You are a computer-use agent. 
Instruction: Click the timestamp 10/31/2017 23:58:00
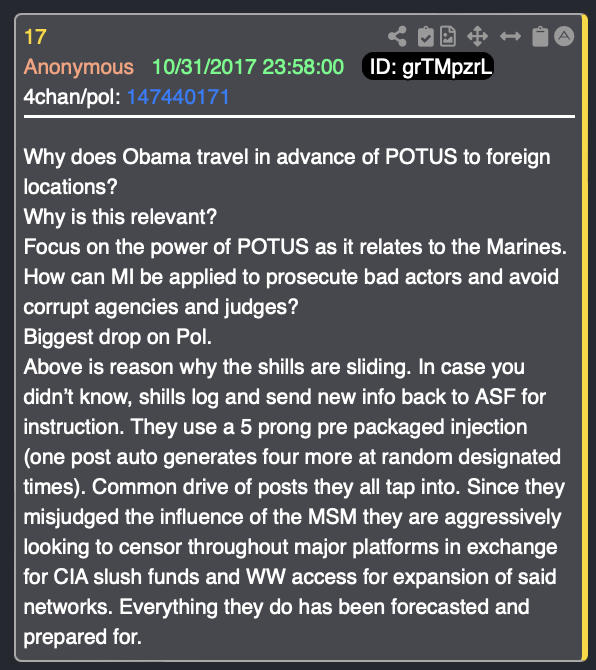click(x=248, y=67)
